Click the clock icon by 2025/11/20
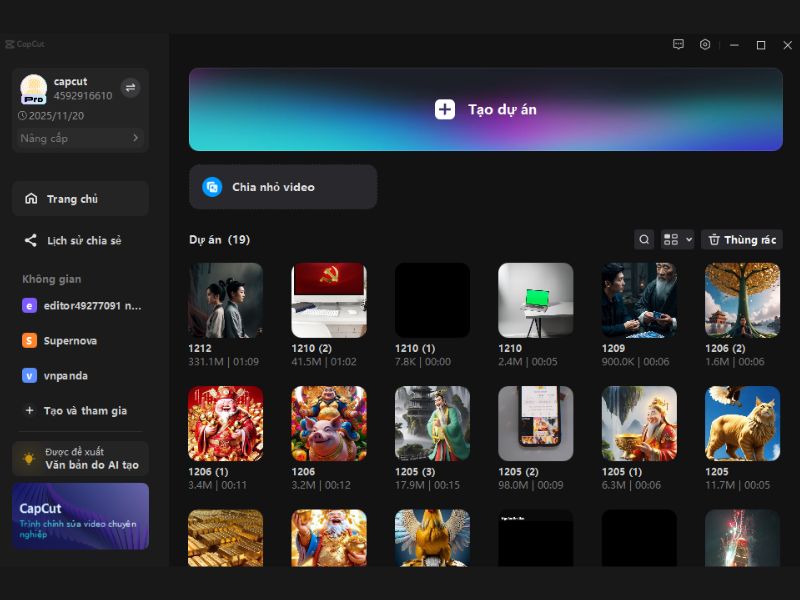 [x=22, y=115]
